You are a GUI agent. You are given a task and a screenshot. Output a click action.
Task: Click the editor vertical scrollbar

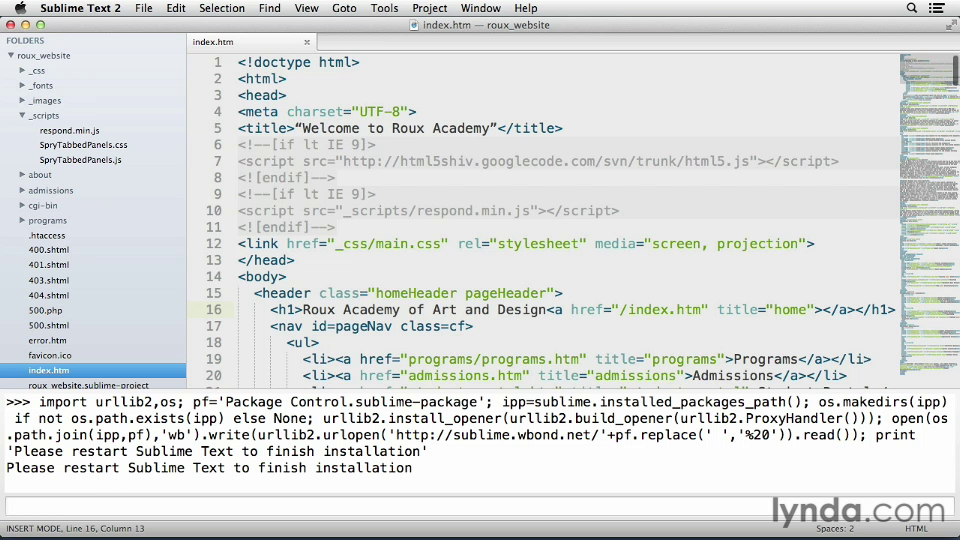coord(956,70)
